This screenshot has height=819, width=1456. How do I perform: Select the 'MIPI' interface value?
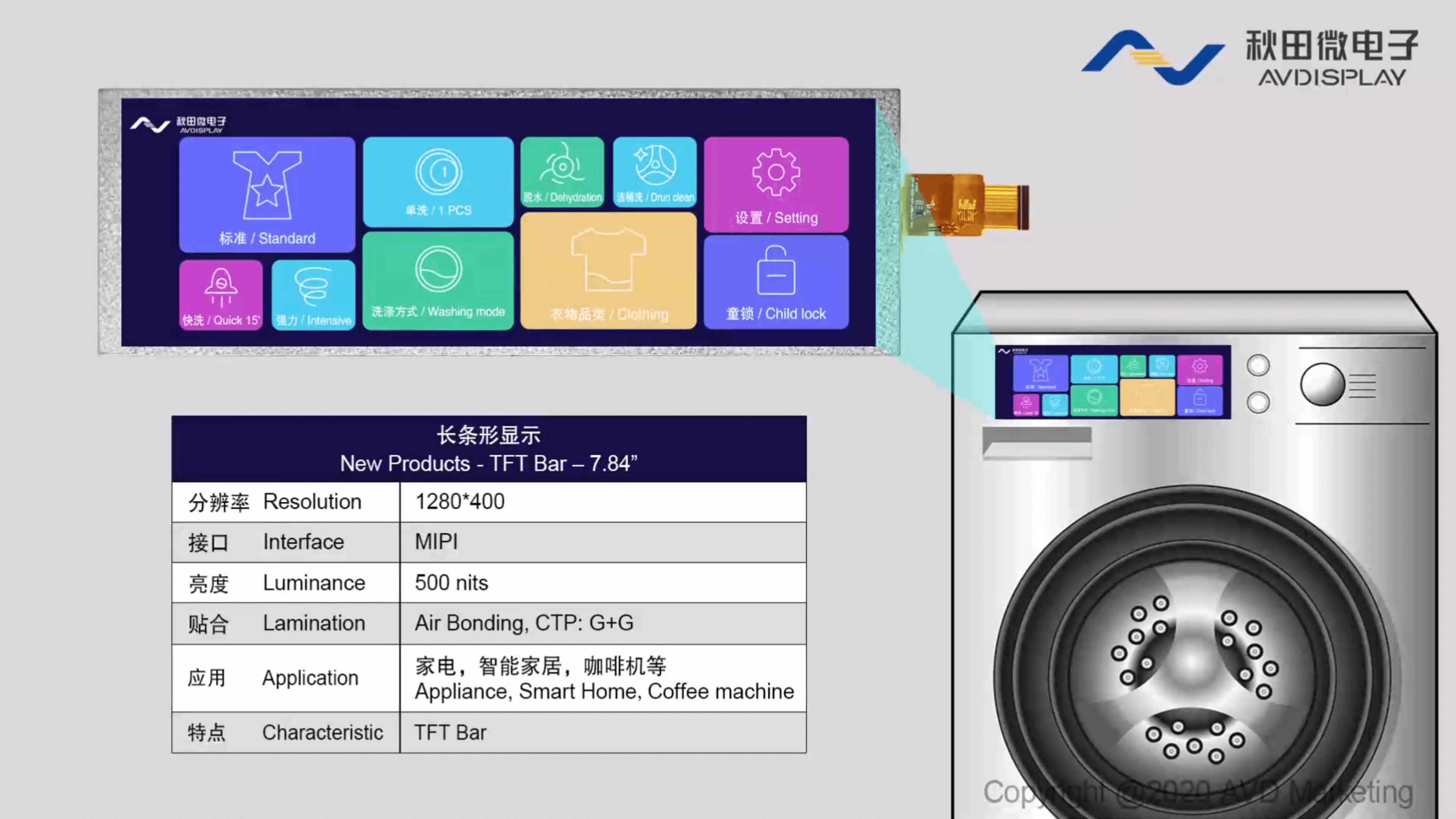point(436,541)
